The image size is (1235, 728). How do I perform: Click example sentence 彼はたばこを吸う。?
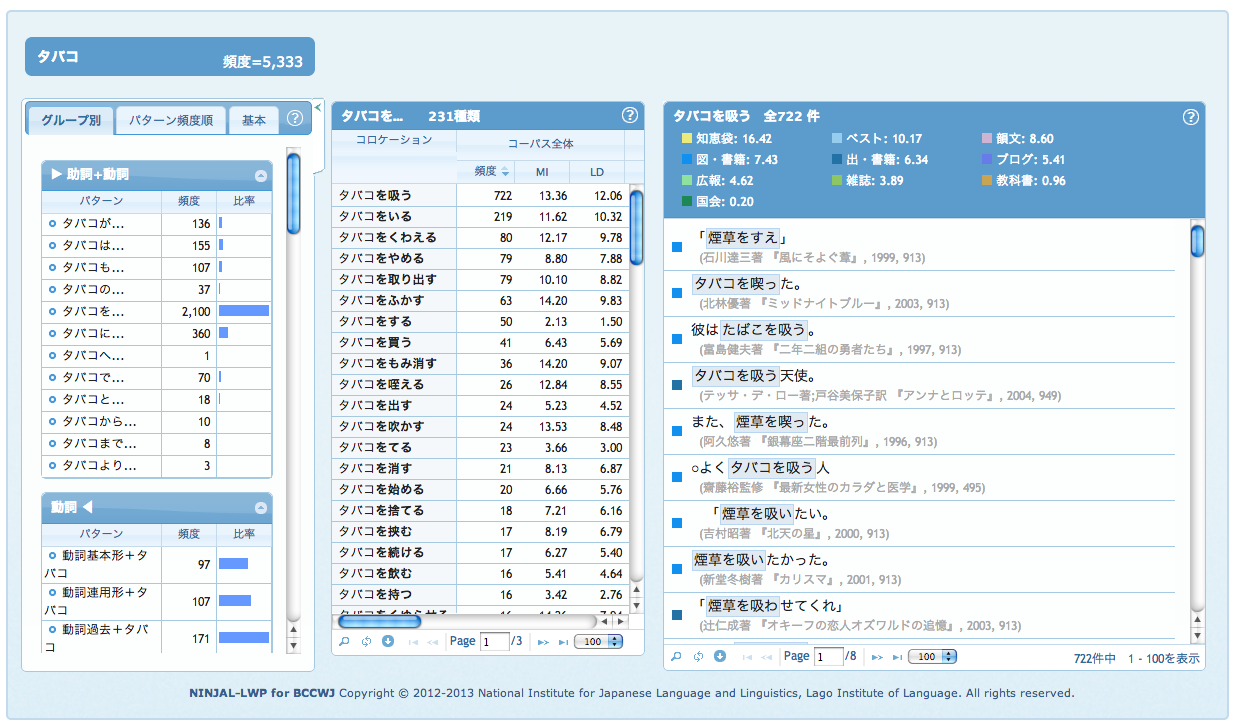(x=754, y=329)
